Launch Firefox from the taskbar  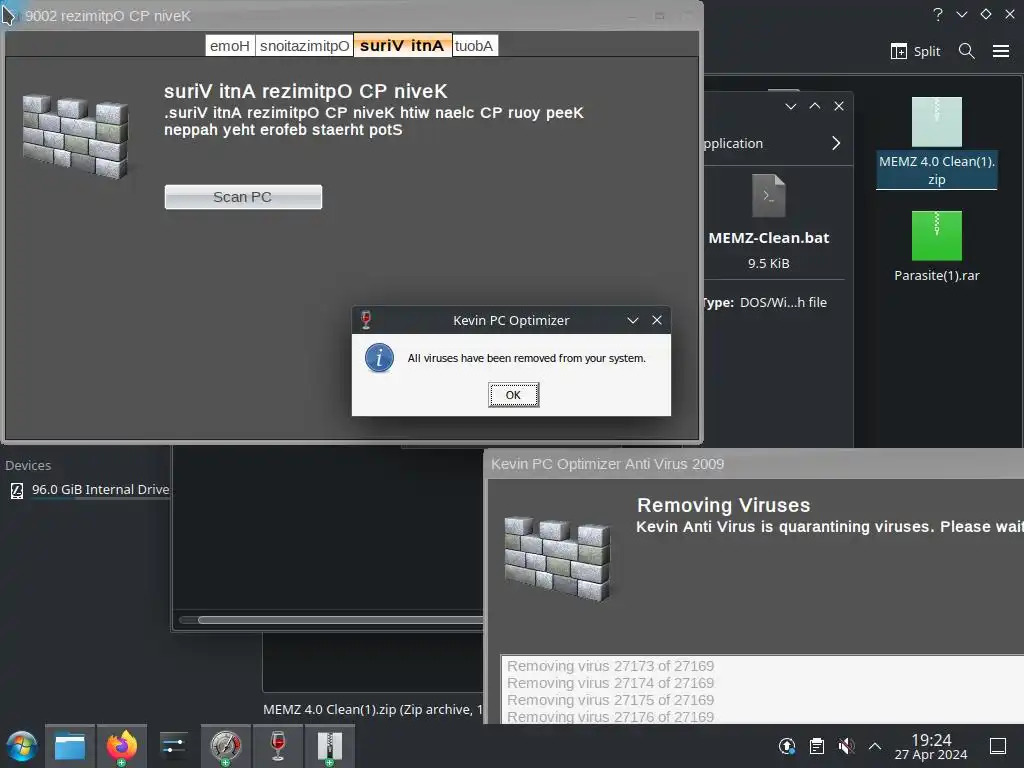click(x=122, y=746)
